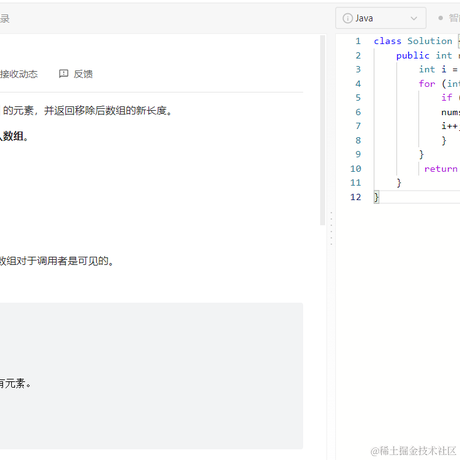Select code line number 12
This screenshot has height=460, width=460.
pos(356,197)
